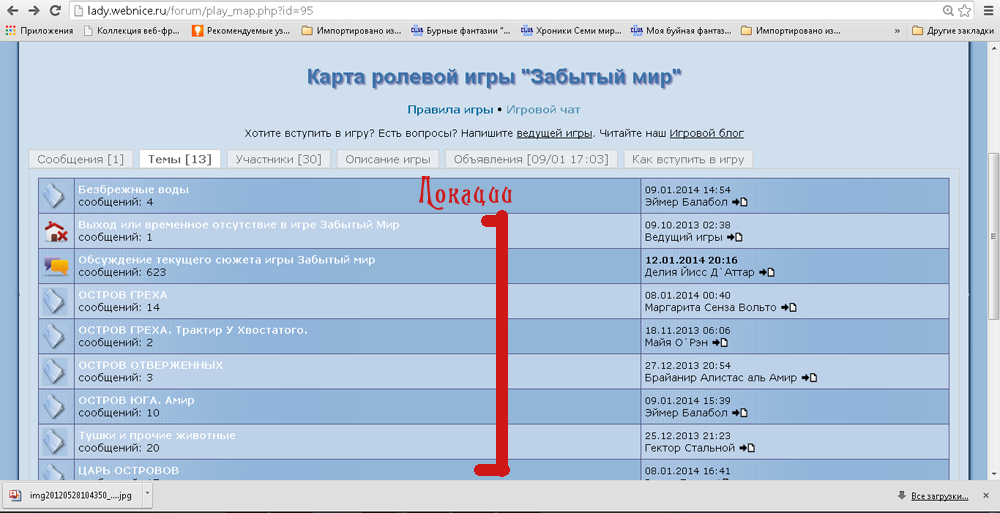Open folder icon for Тушки и прочие животные
The width and height of the screenshot is (1000, 513).
pyautogui.click(x=56, y=442)
